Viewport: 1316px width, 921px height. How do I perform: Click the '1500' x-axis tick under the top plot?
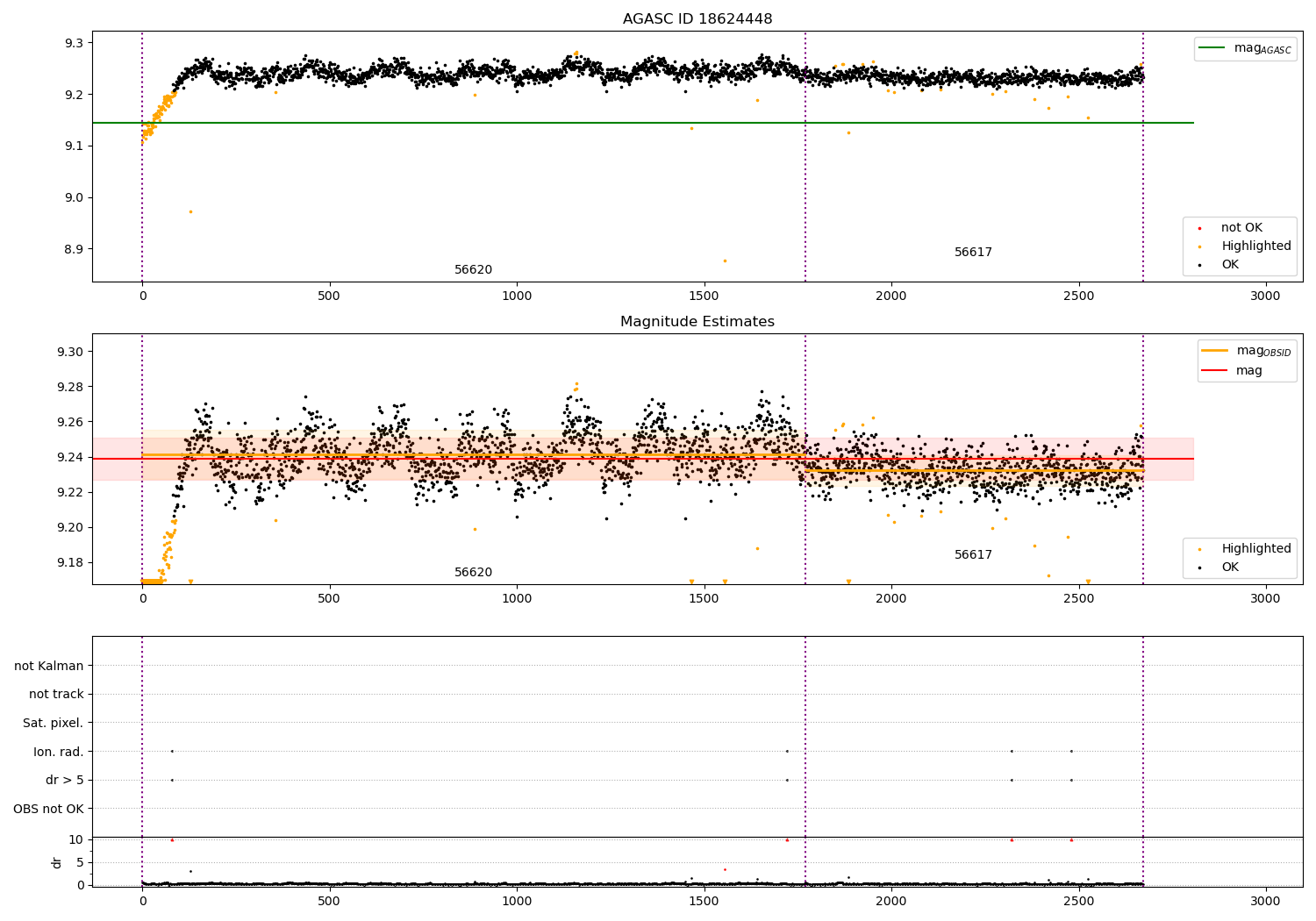pyautogui.click(x=704, y=296)
